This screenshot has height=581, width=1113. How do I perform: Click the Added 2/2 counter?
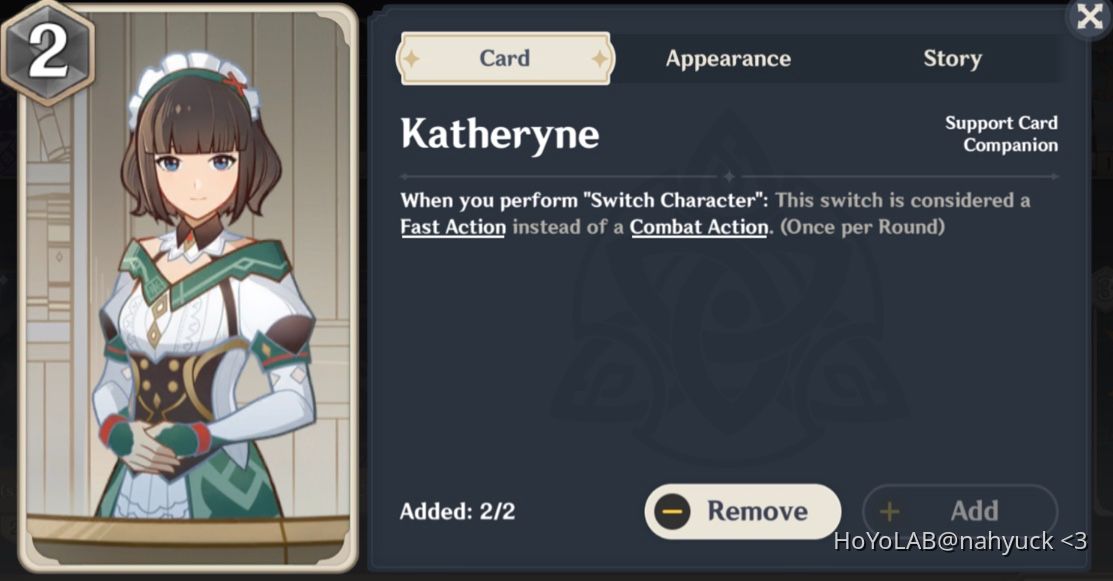click(x=457, y=511)
